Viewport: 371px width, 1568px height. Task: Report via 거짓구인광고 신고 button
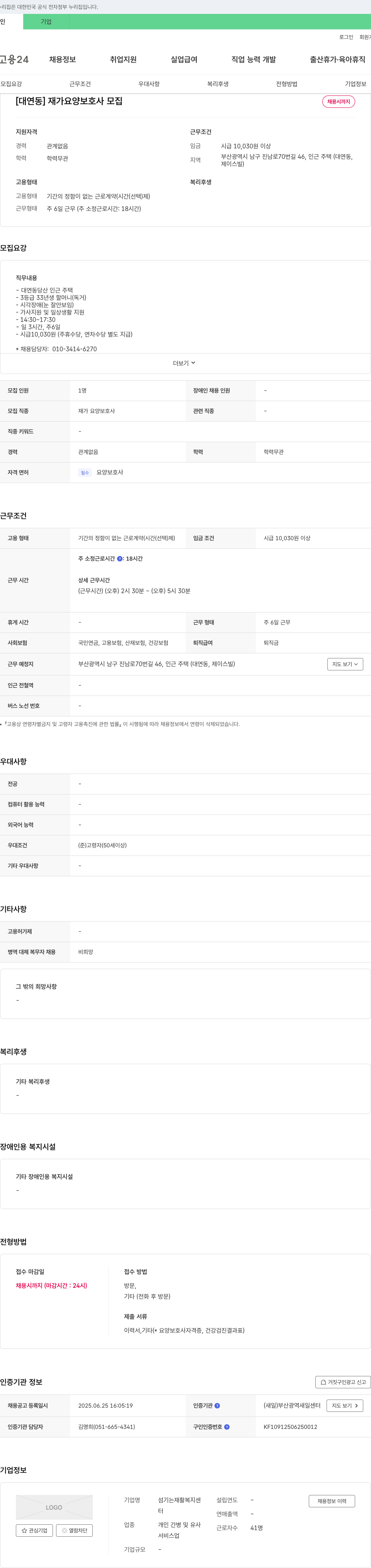click(343, 1382)
